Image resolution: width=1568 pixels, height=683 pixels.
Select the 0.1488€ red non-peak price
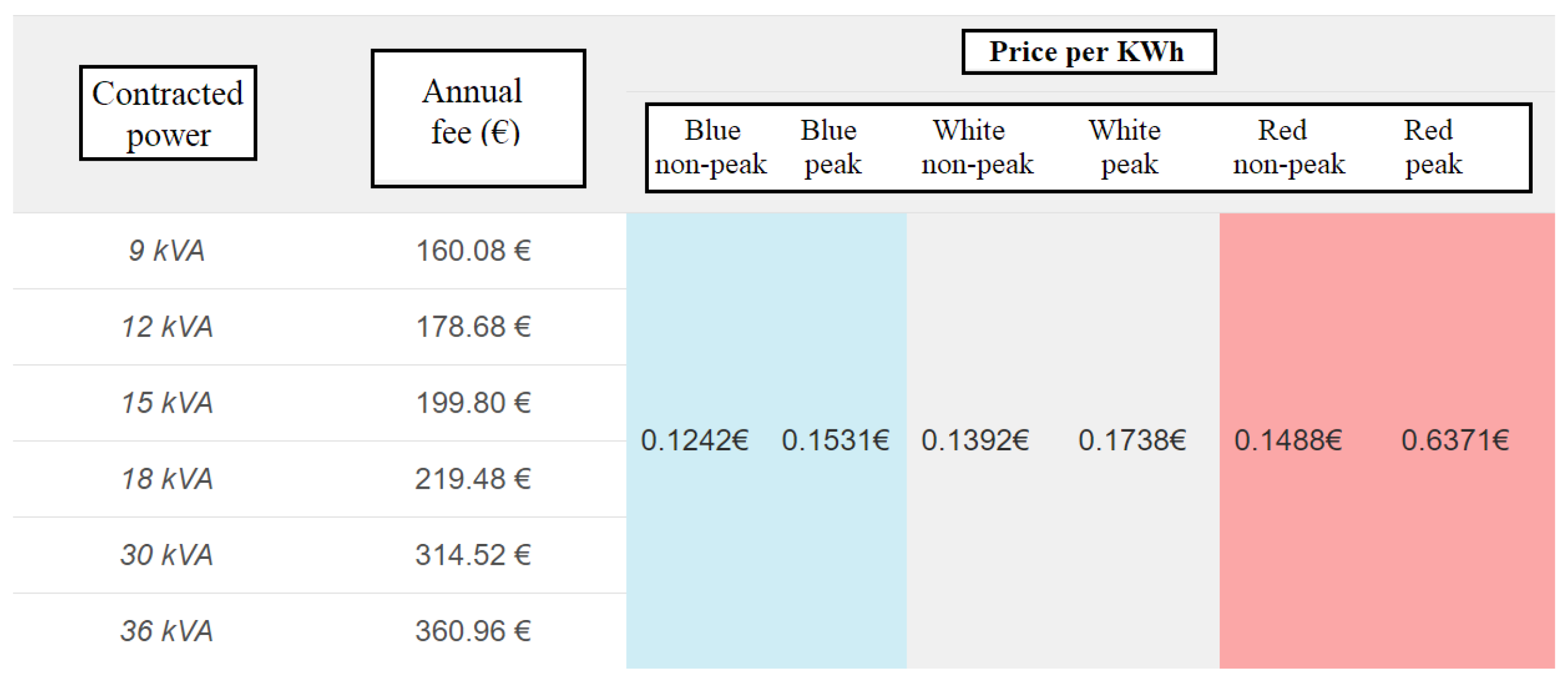[x=1287, y=441]
